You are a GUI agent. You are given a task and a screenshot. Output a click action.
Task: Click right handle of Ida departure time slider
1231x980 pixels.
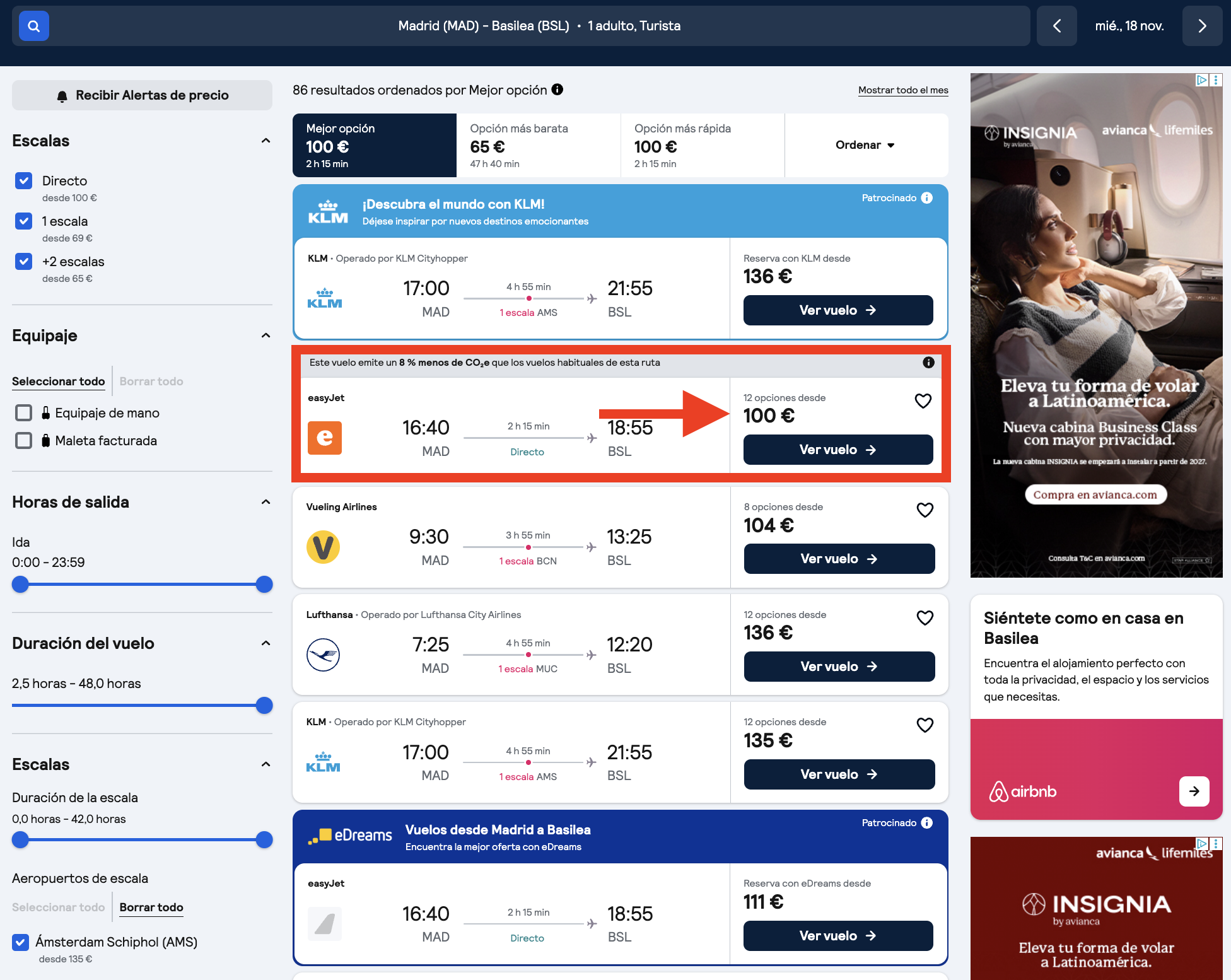click(264, 585)
